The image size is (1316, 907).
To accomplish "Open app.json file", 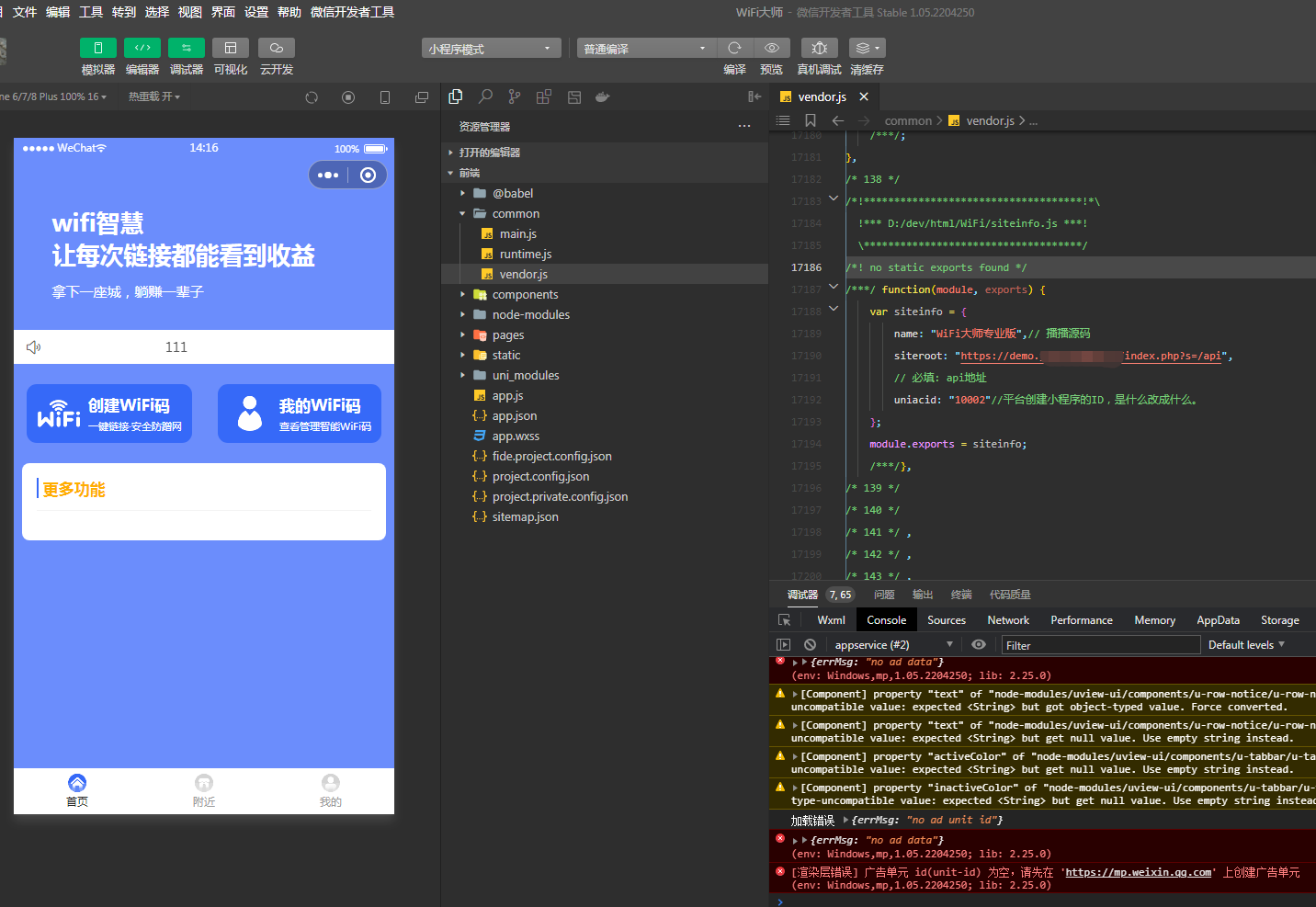I will [605, 415].
